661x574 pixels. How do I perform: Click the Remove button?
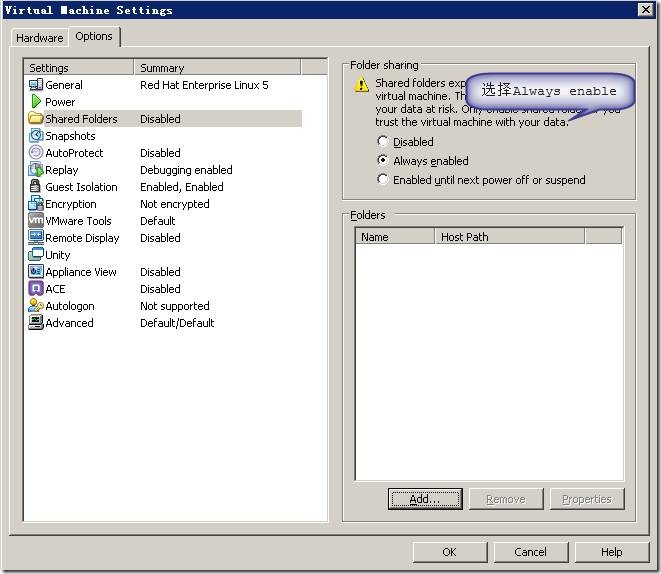[x=506, y=499]
